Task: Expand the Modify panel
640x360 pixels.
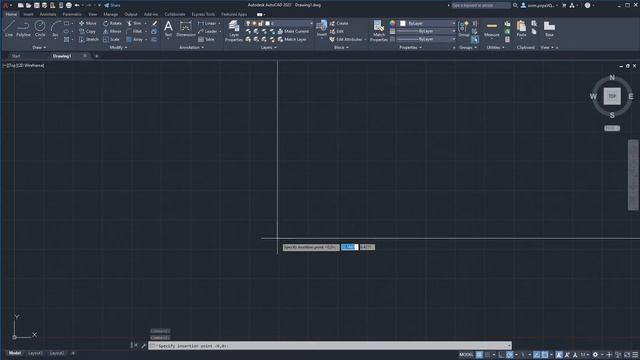Action: pyautogui.click(x=118, y=47)
